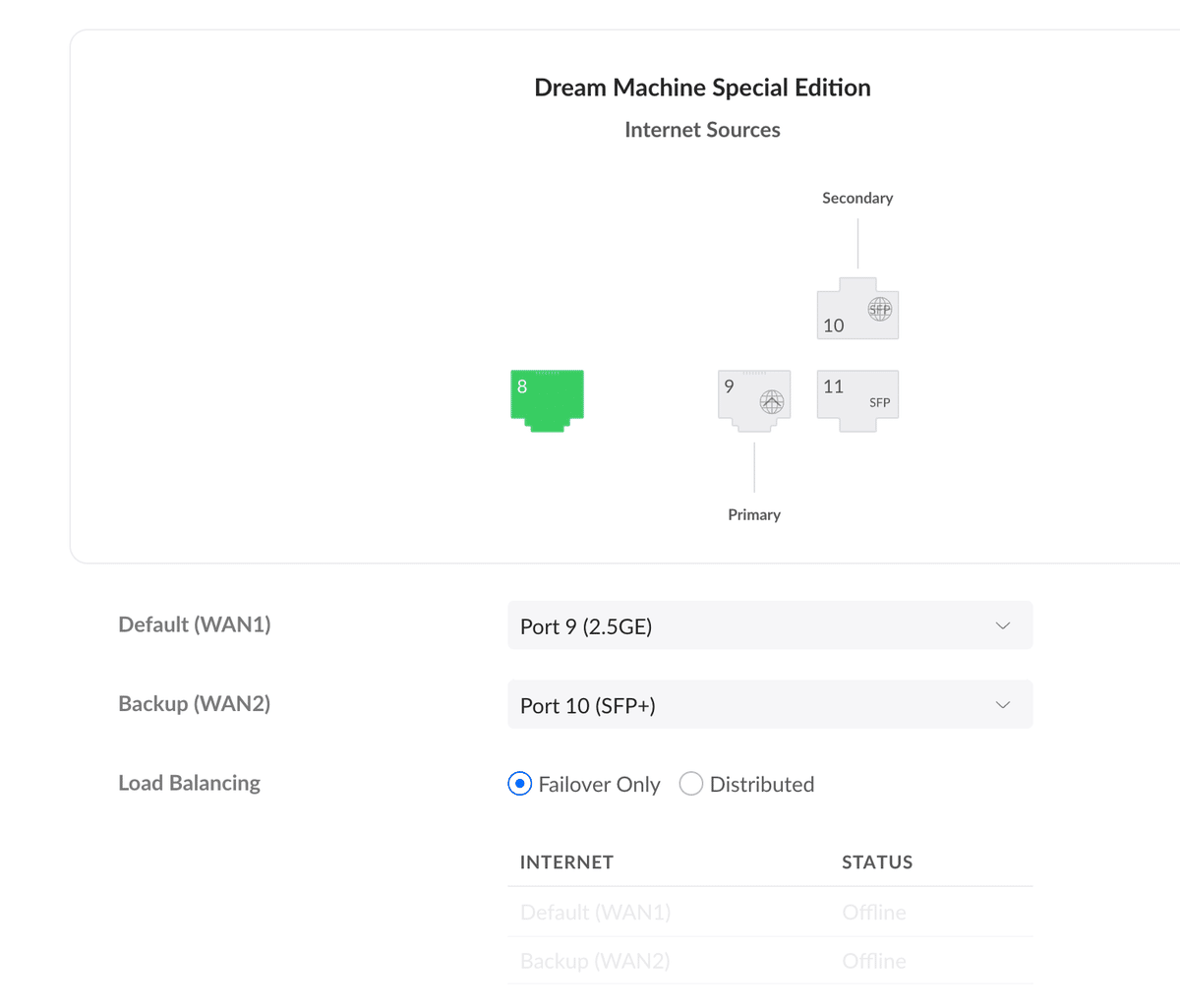Image resolution: width=1180 pixels, height=1008 pixels.
Task: Click the Backup (WAN2) settings label
Action: pyautogui.click(x=195, y=703)
